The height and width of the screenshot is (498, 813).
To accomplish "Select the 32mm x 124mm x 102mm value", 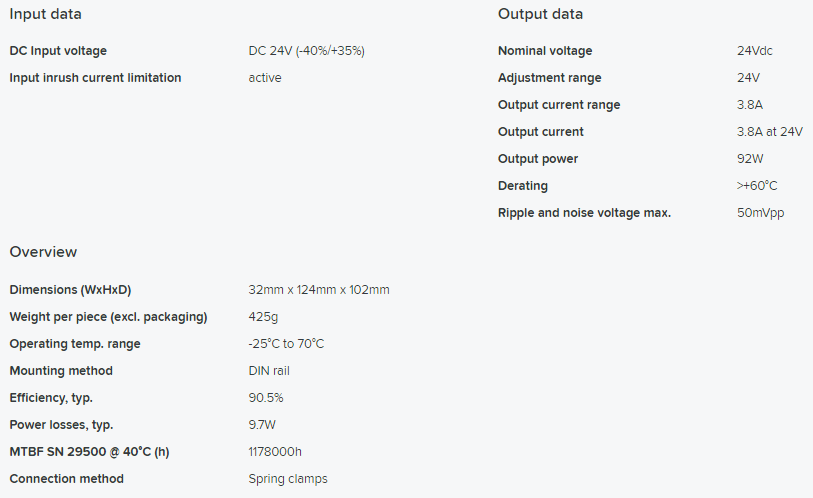I will tap(319, 289).
